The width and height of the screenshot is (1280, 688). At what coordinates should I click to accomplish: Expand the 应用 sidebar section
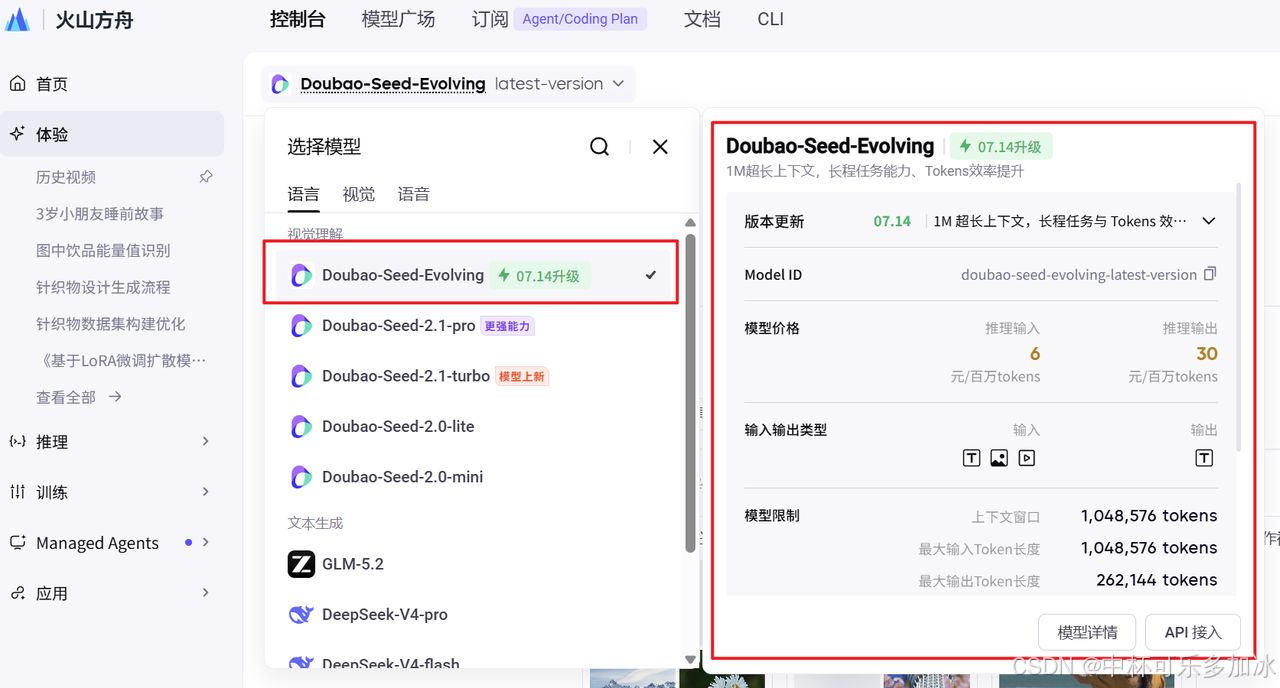[206, 593]
